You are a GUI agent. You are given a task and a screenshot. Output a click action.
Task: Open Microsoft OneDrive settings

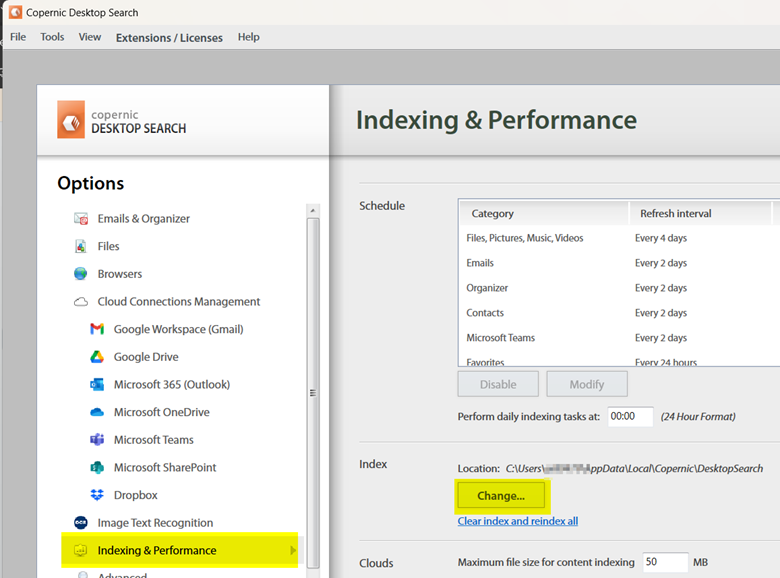(x=162, y=412)
